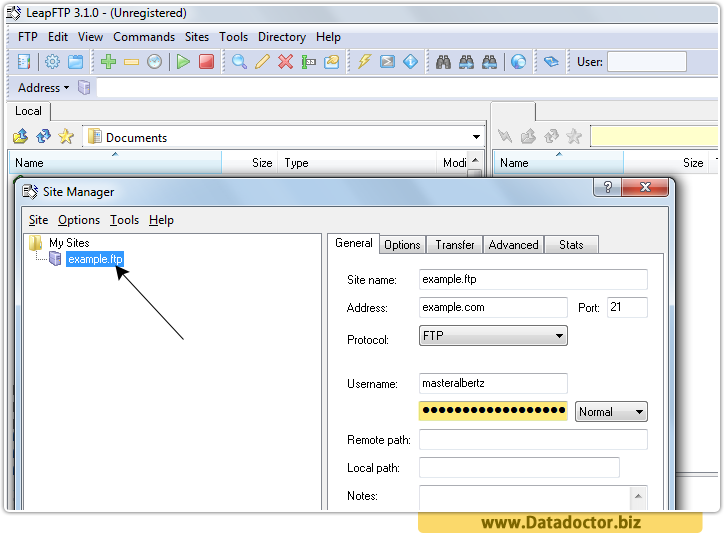Open the Address dropdown arrow

point(66,88)
